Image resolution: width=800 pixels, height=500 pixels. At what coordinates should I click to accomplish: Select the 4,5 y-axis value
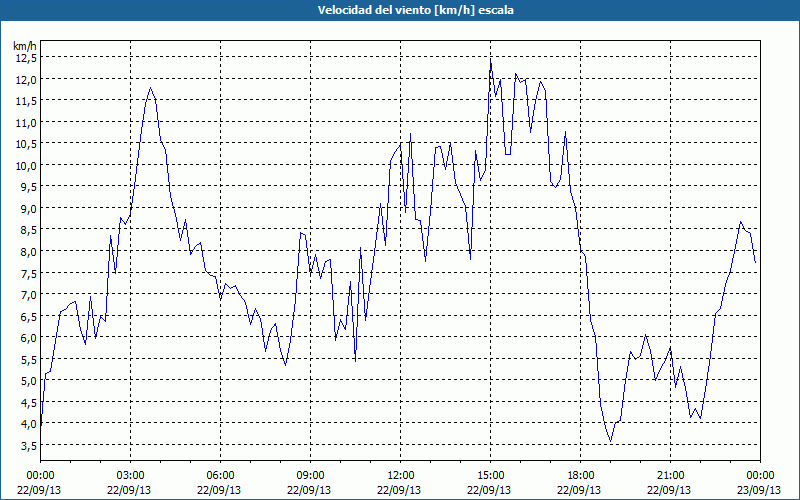(29, 403)
